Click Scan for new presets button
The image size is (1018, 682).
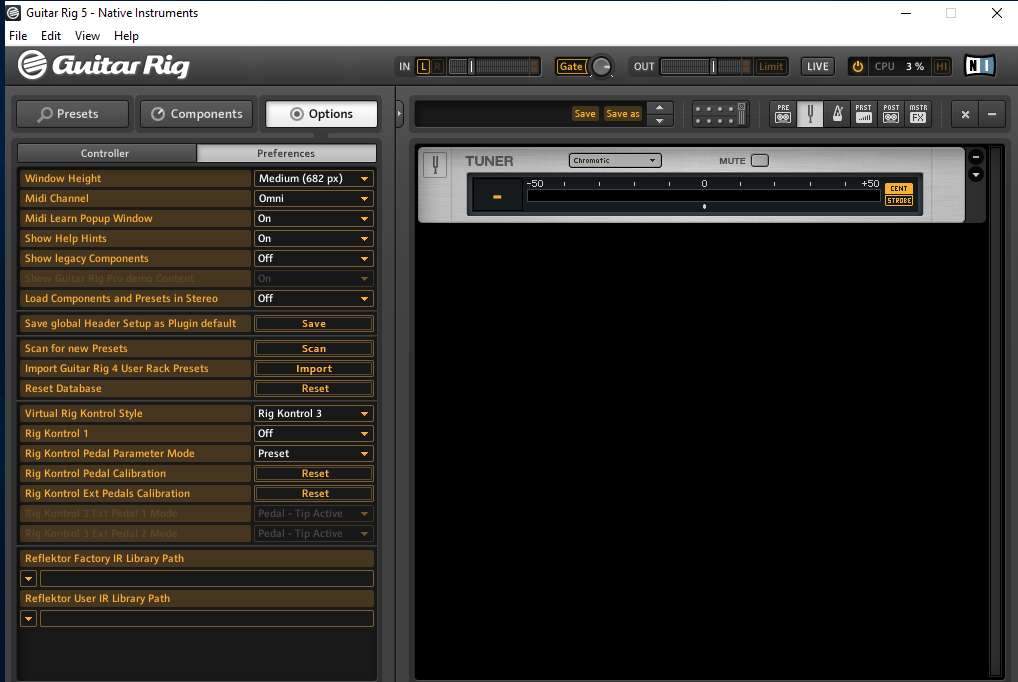pyautogui.click(x=314, y=349)
